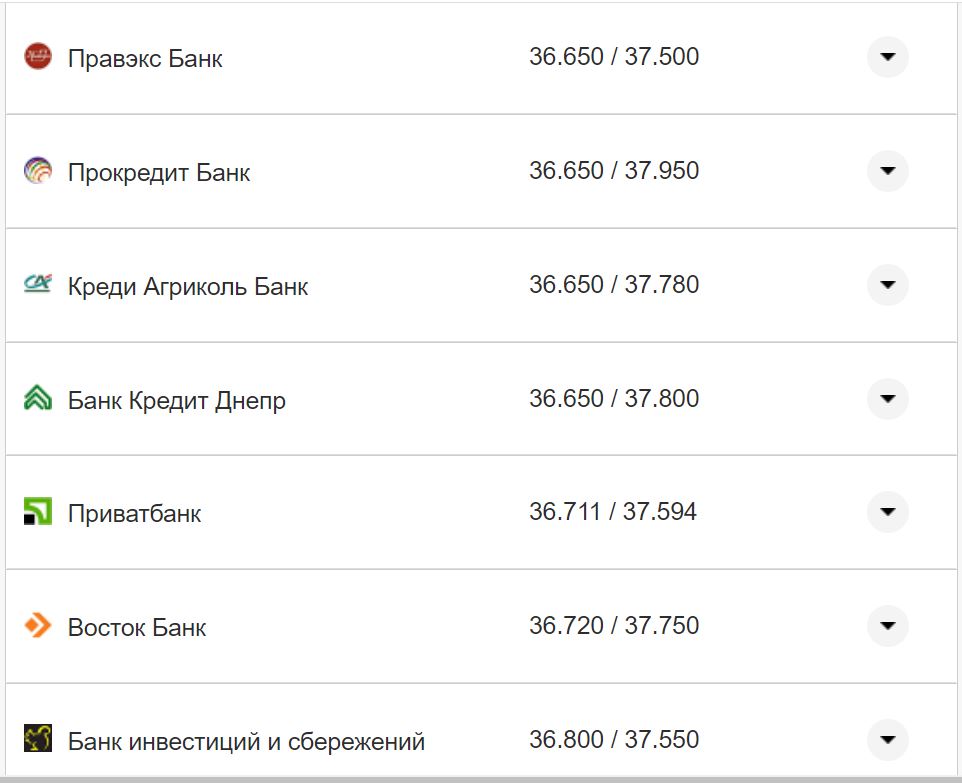Open the Креди Агриколь dropdown arrow
The image size is (962, 783).
coord(887,284)
